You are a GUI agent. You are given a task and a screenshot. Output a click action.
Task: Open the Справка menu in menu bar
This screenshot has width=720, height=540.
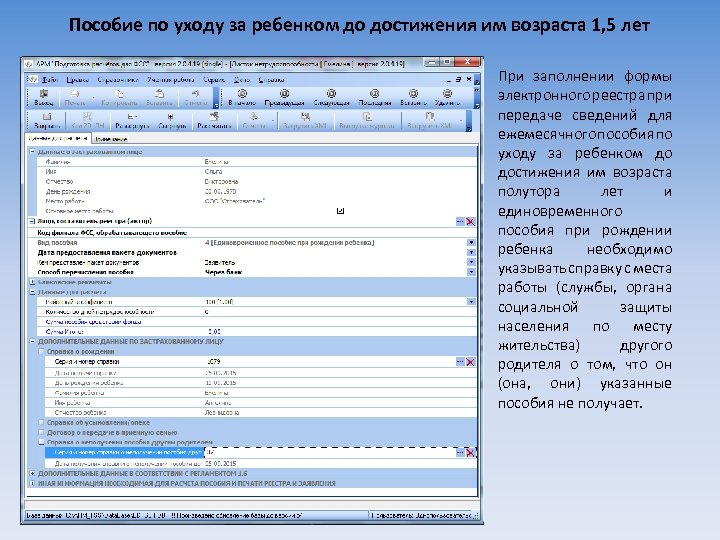[x=271, y=79]
